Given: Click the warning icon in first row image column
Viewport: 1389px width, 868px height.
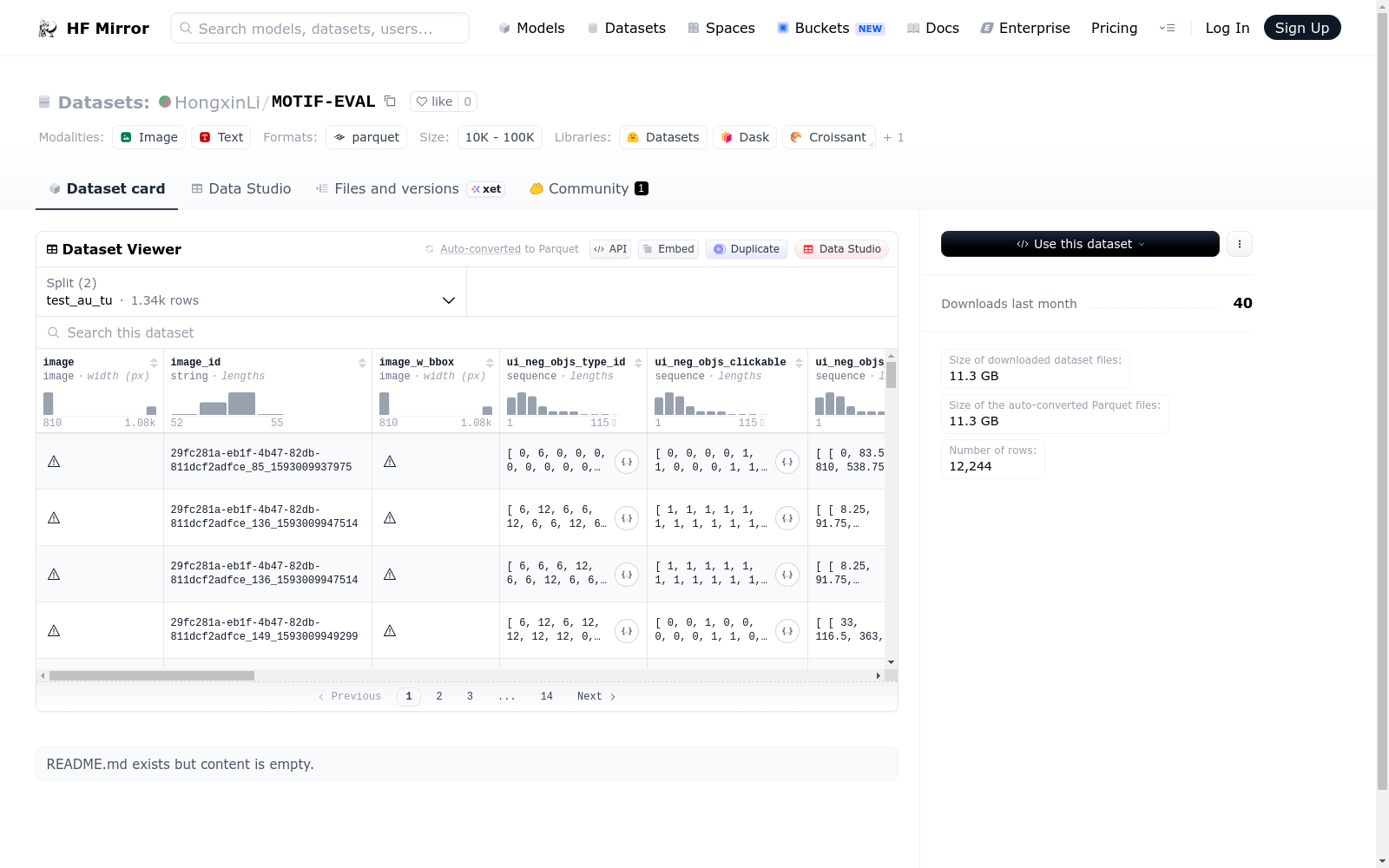Looking at the screenshot, I should pos(54,462).
